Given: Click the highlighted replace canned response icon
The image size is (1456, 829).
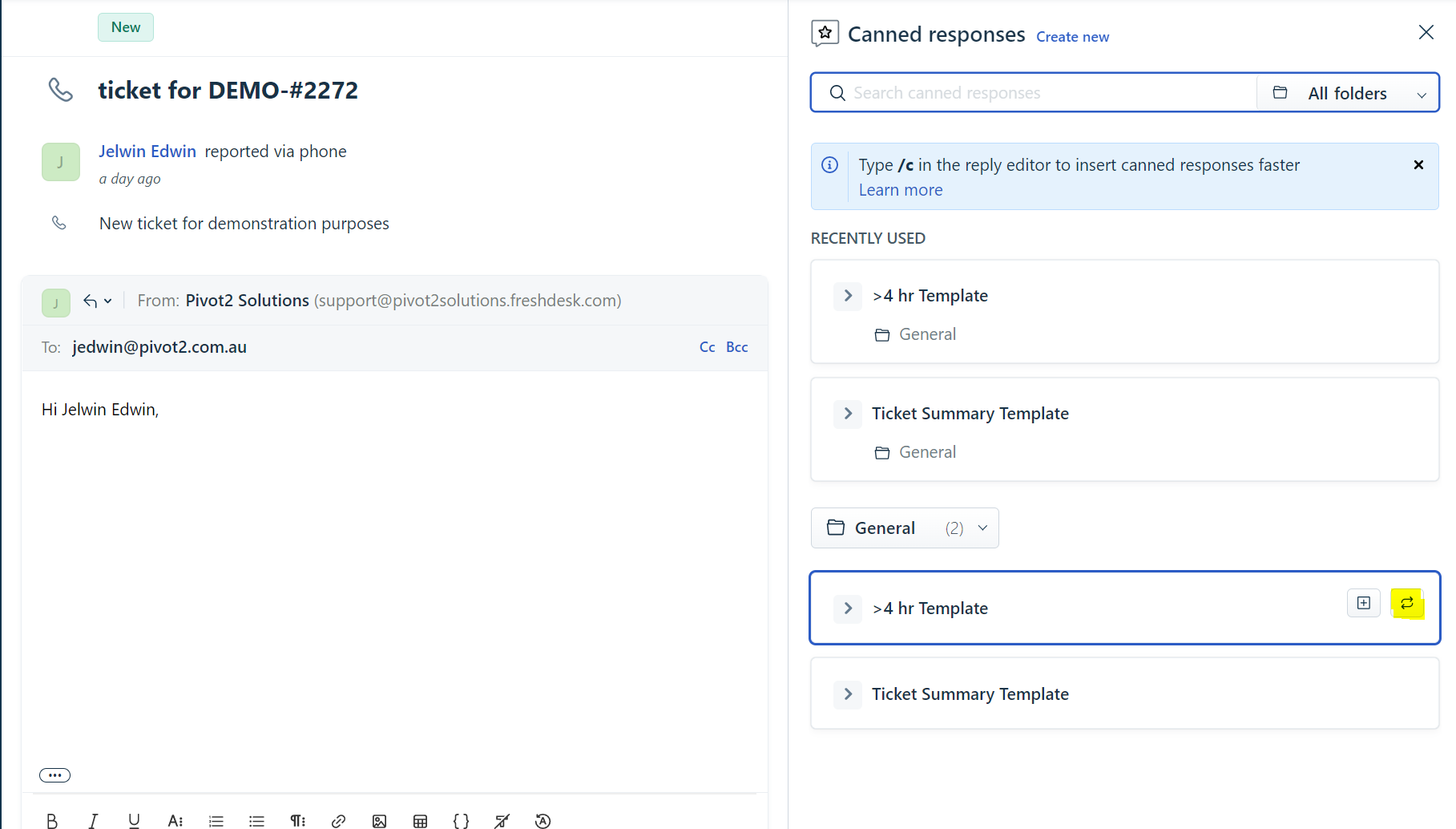Looking at the screenshot, I should click(1409, 603).
